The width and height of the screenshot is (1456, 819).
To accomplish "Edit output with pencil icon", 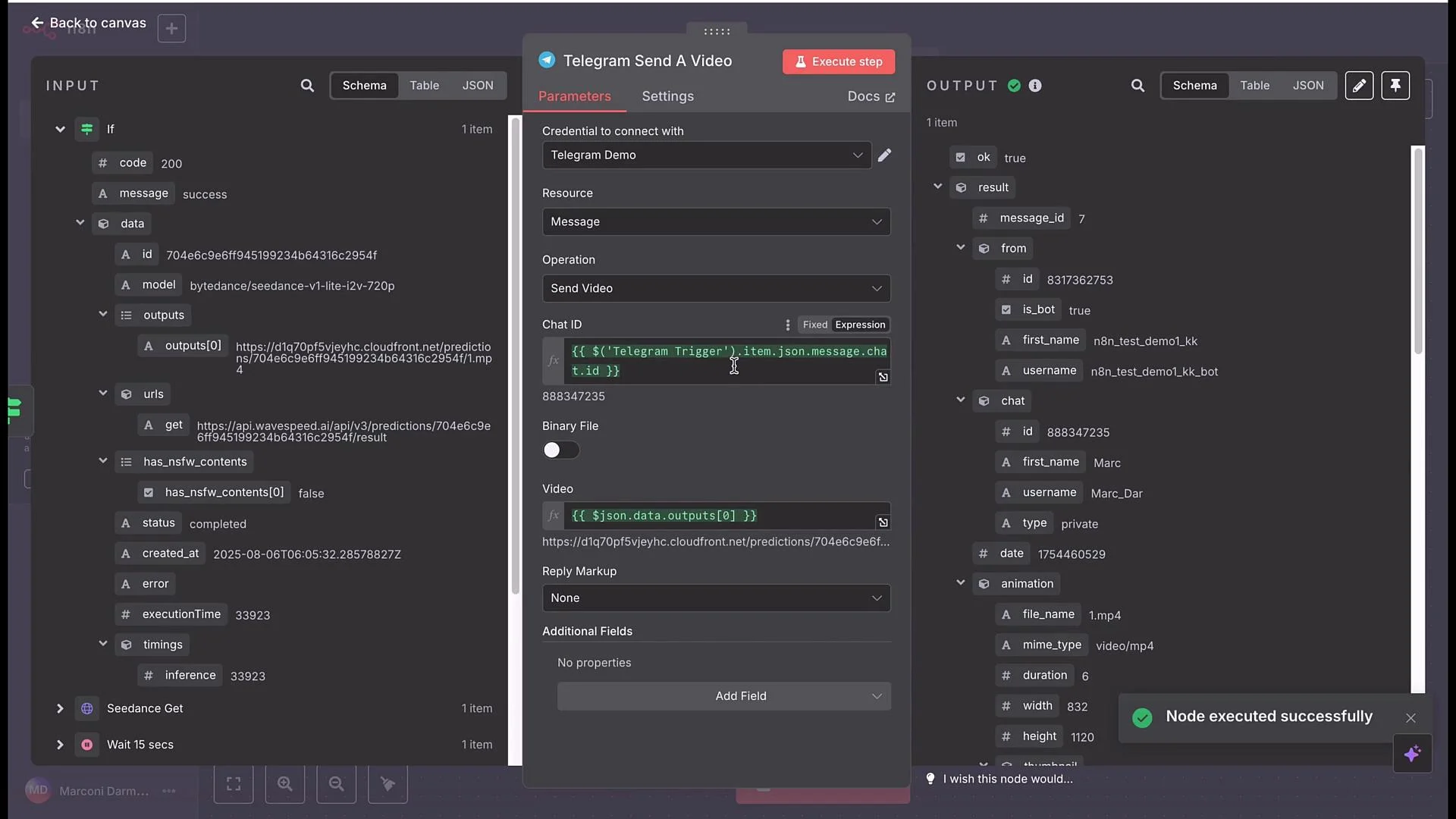I will click(1359, 86).
